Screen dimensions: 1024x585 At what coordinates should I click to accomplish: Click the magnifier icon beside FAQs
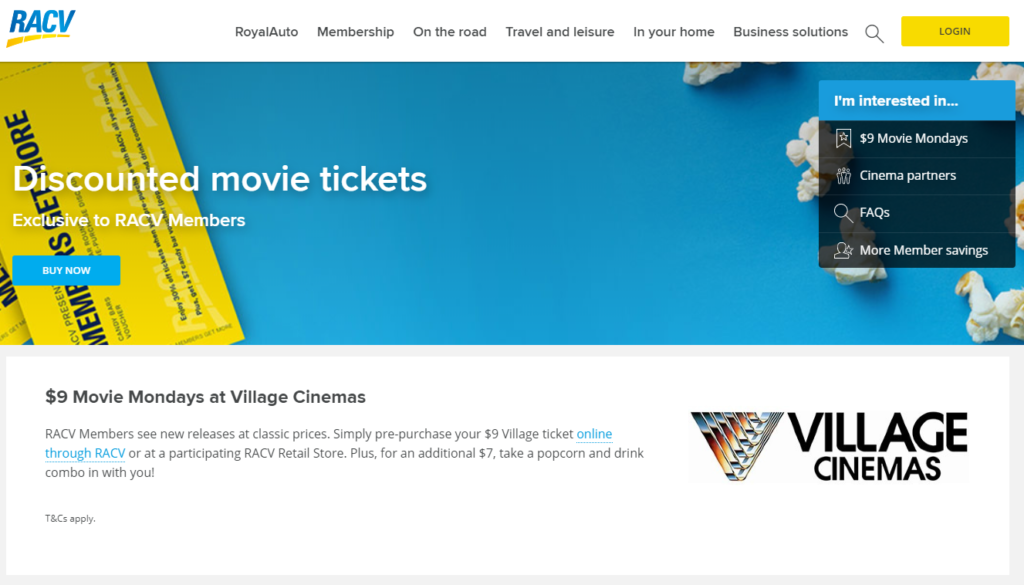pyautogui.click(x=843, y=213)
